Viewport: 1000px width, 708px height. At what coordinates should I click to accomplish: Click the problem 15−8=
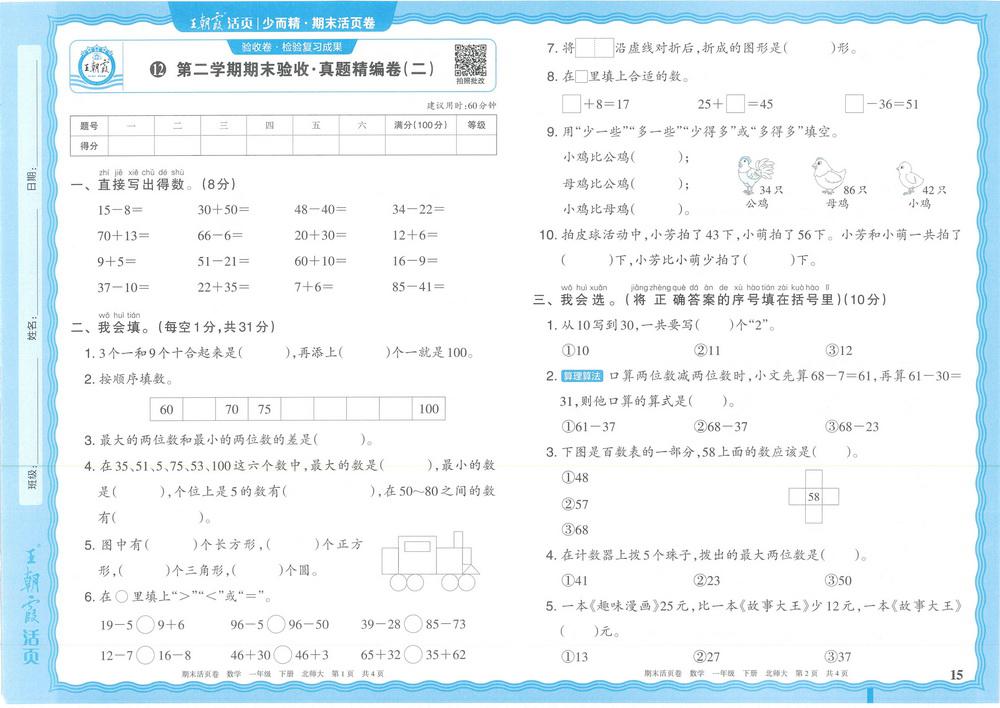click(x=120, y=210)
